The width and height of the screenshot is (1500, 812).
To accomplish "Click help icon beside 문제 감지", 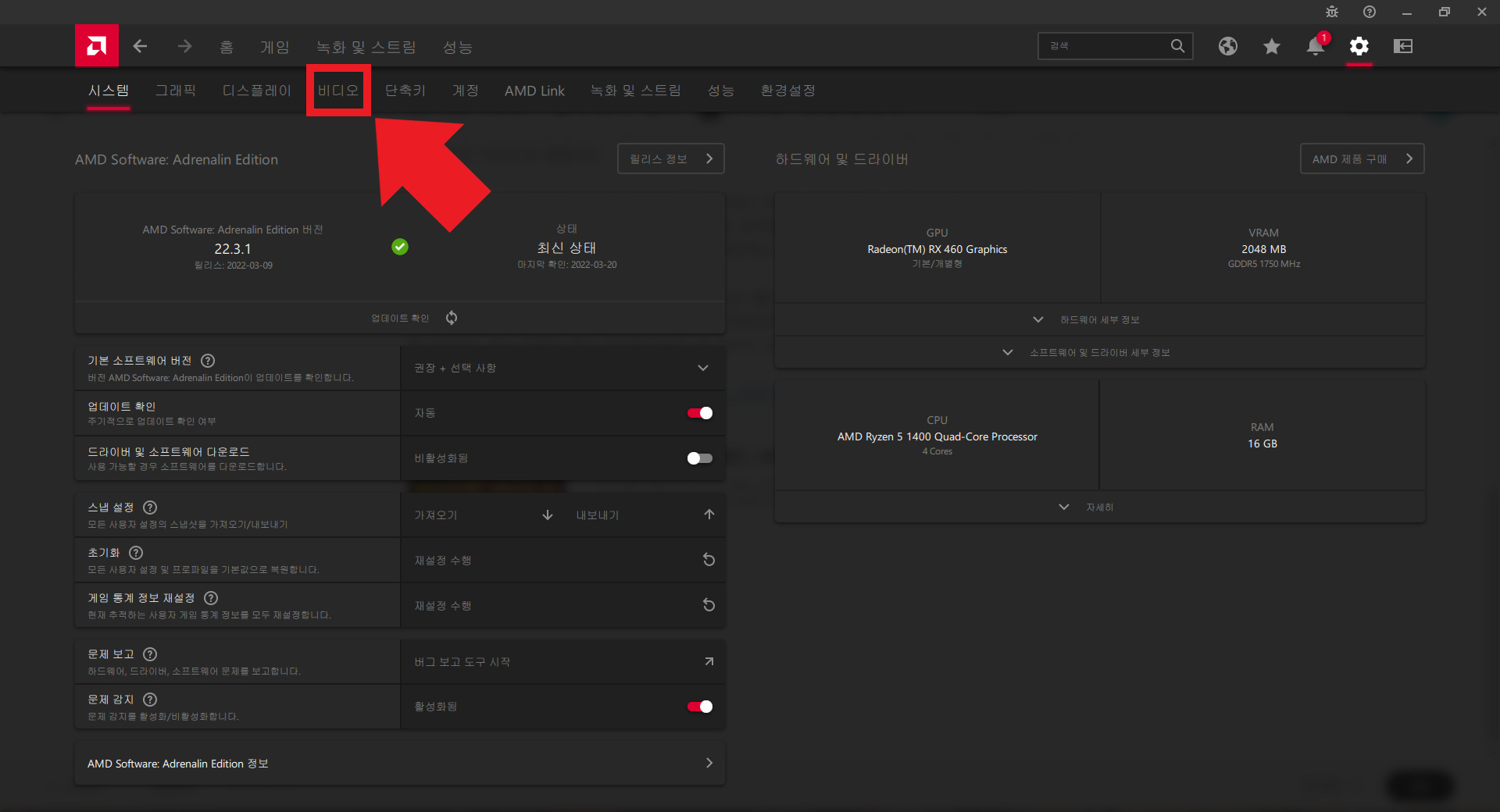I will (150, 700).
